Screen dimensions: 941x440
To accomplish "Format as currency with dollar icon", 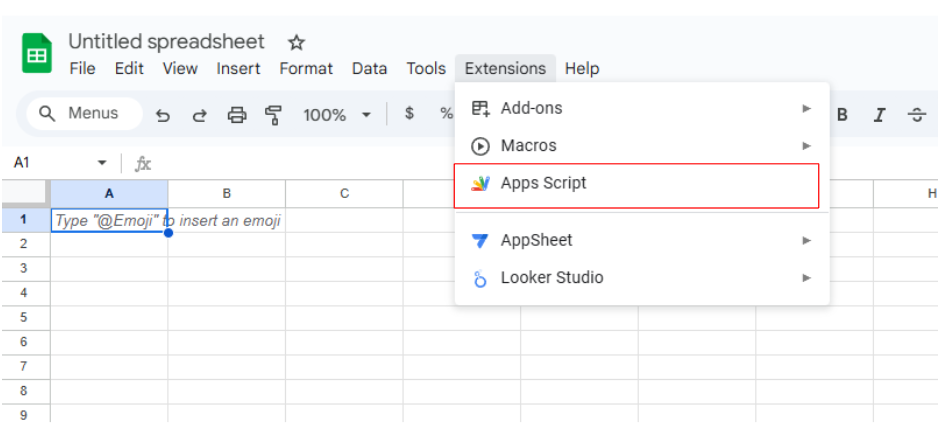I will click(409, 114).
